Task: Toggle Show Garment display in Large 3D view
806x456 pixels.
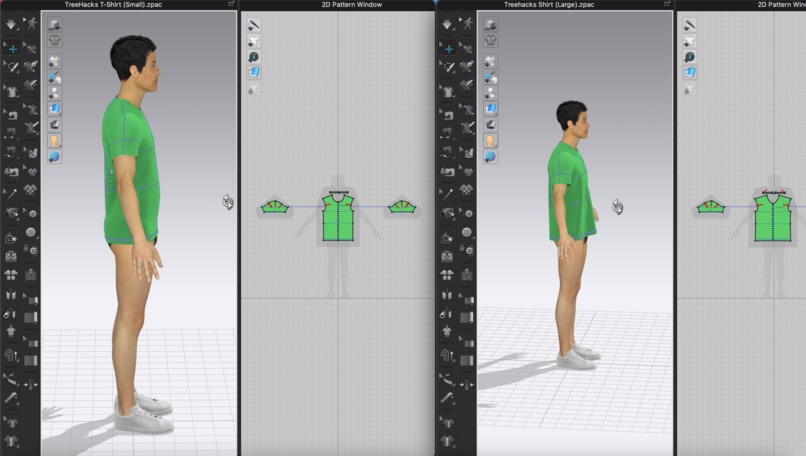Action: coord(490,62)
